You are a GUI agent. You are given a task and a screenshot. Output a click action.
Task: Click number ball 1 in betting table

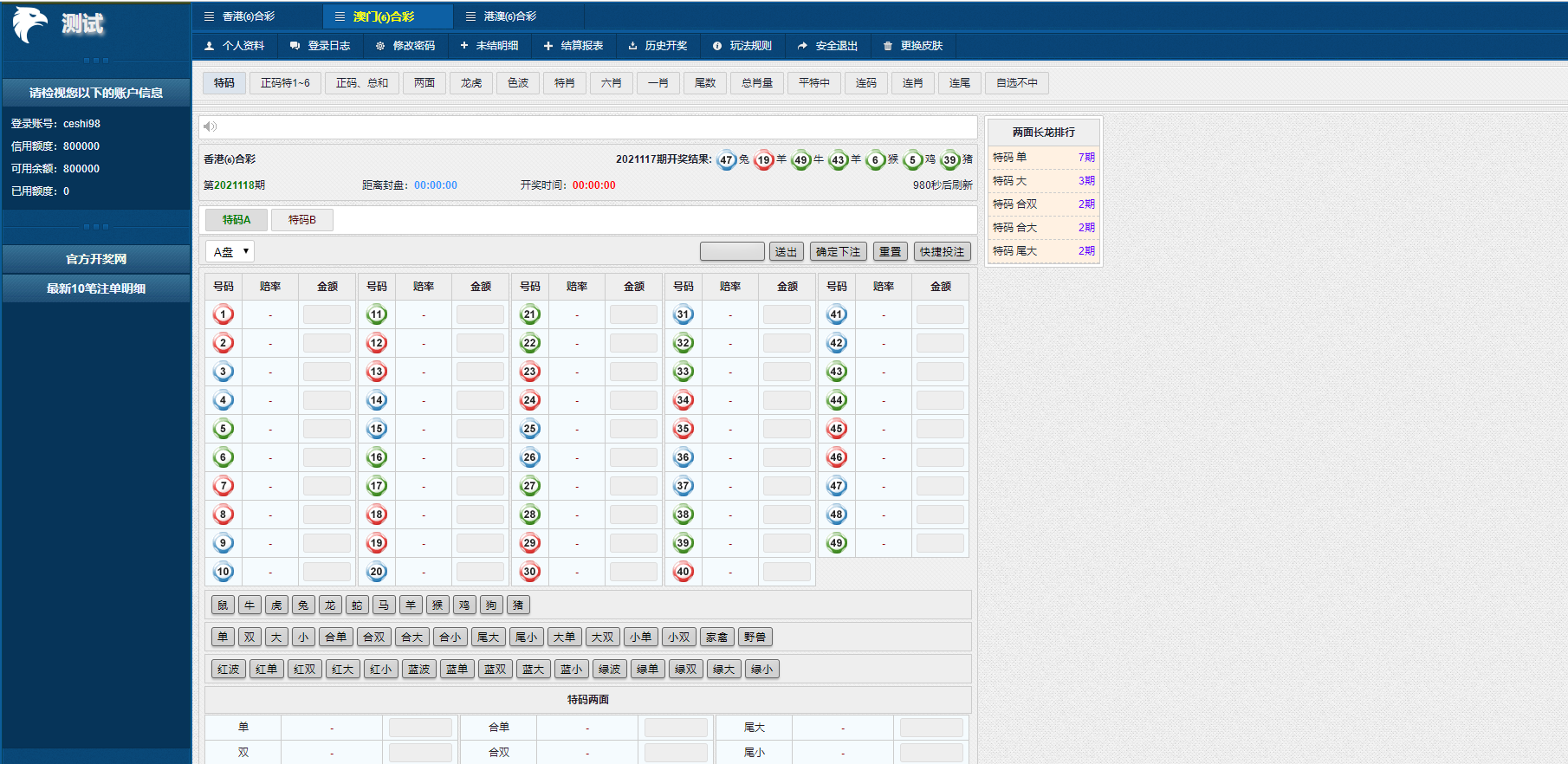pos(224,314)
